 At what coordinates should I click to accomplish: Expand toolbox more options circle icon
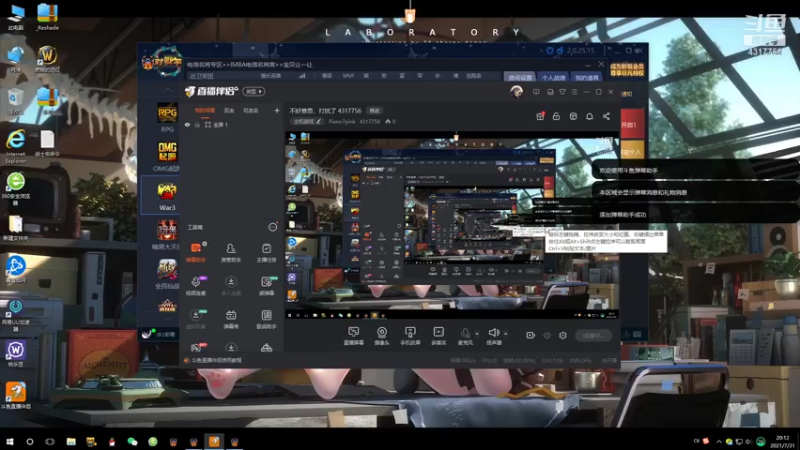click(x=273, y=227)
